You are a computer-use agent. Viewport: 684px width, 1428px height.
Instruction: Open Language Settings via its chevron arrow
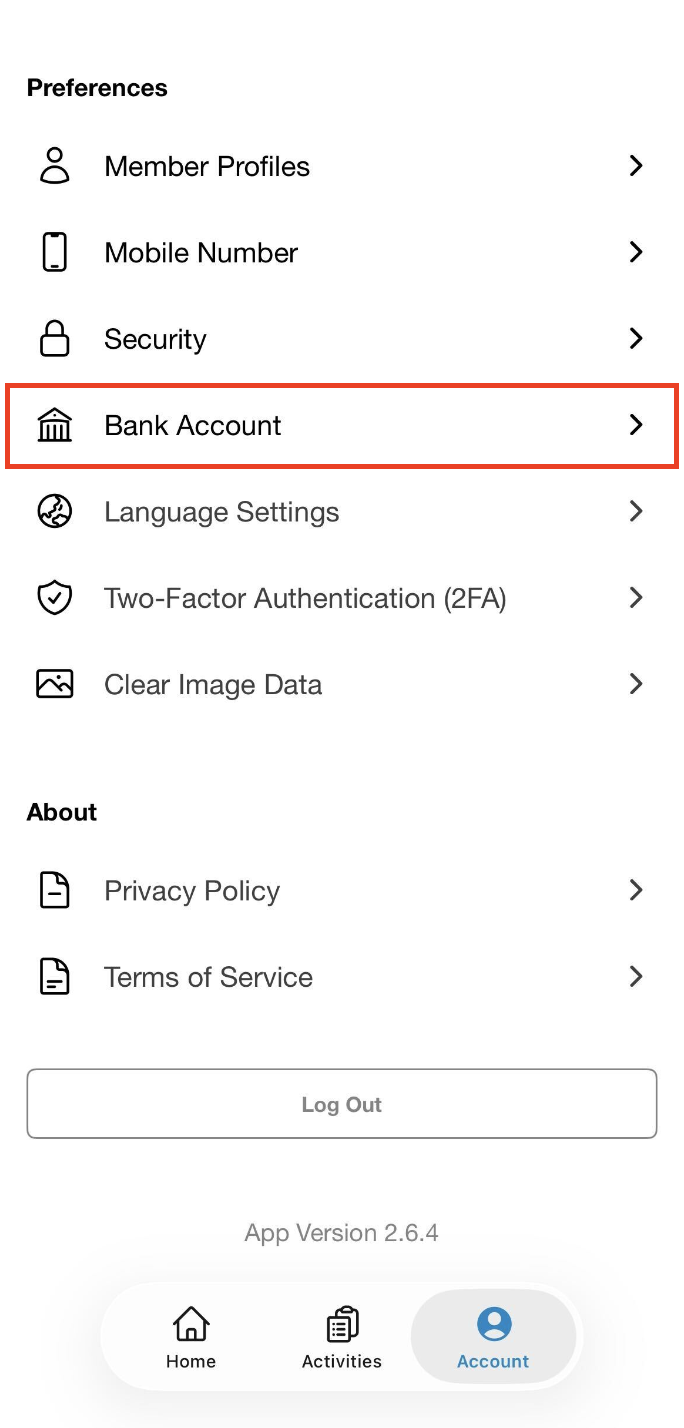click(635, 511)
